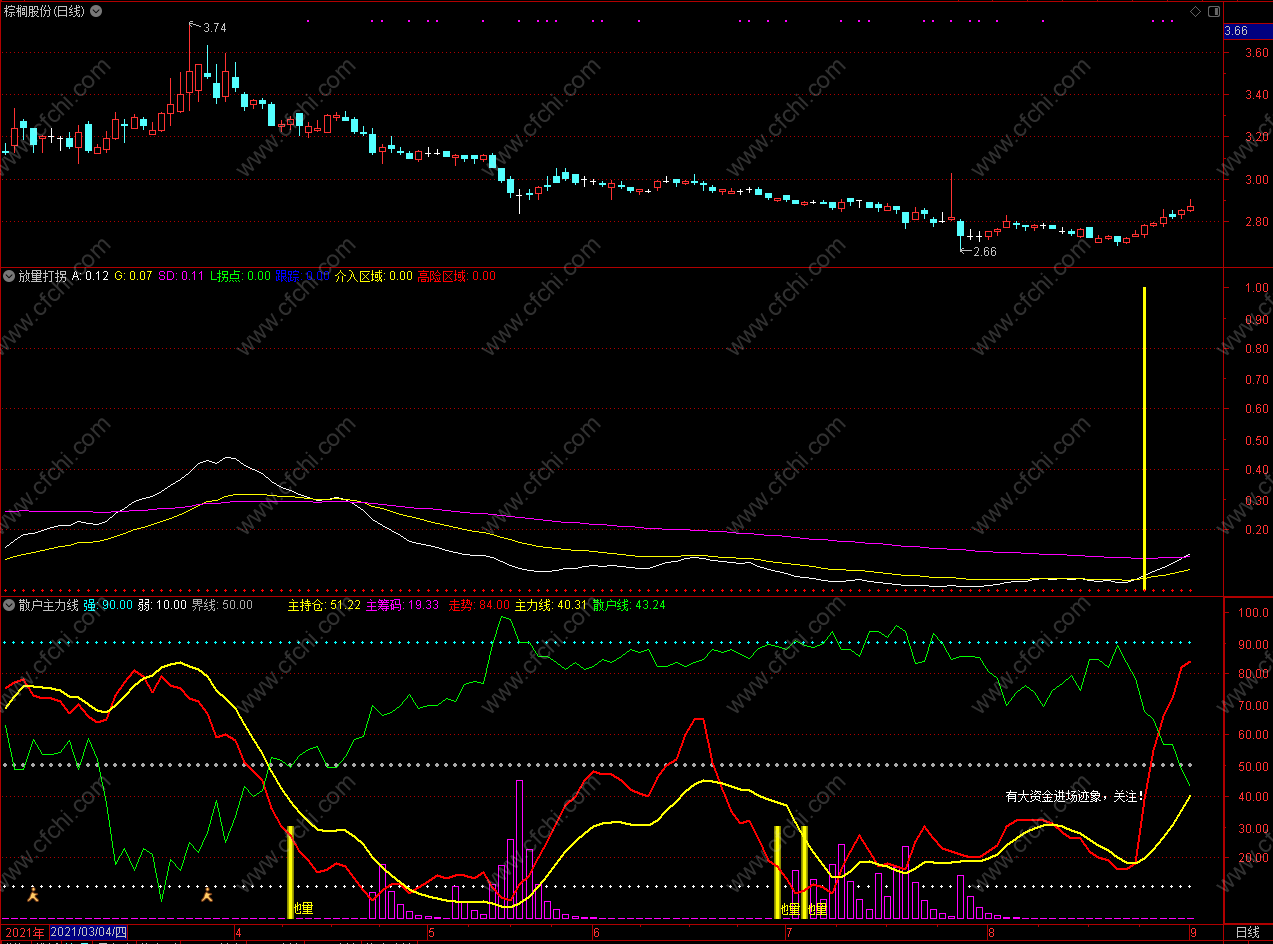The image size is (1273, 944).
Task: Select the 高险区域 indicator label
Action: point(442,276)
